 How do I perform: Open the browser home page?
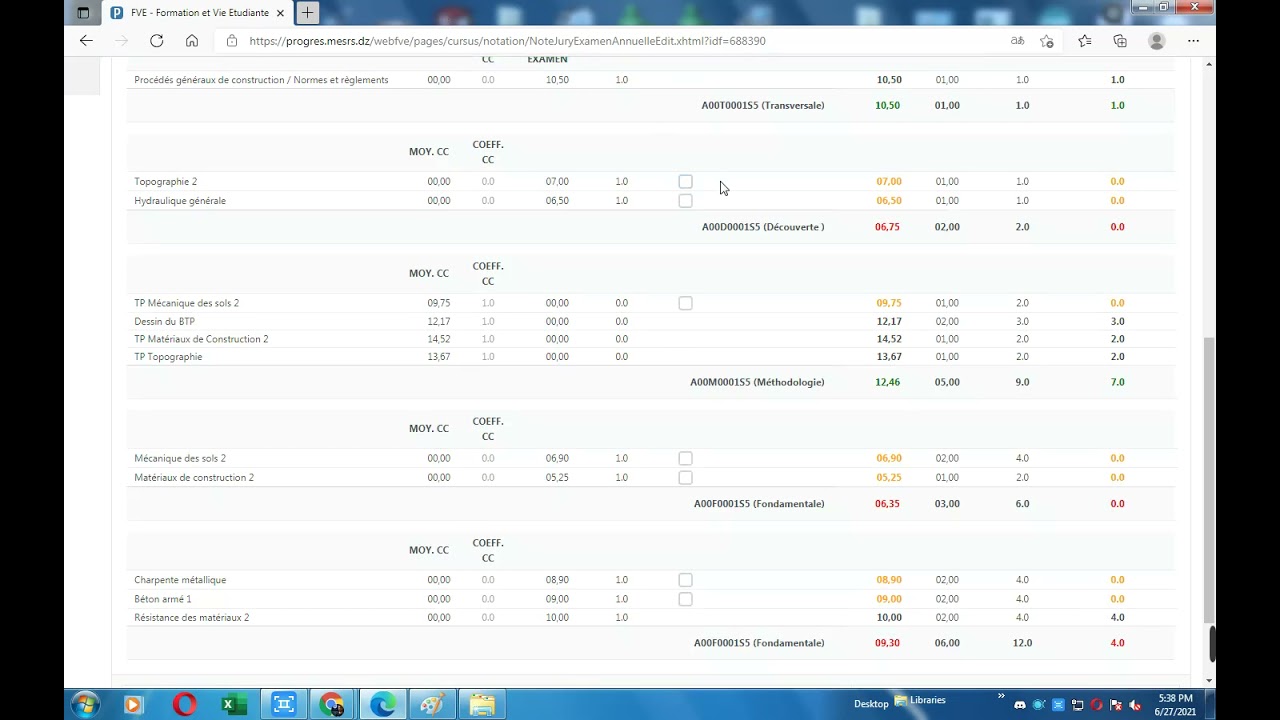(x=192, y=41)
